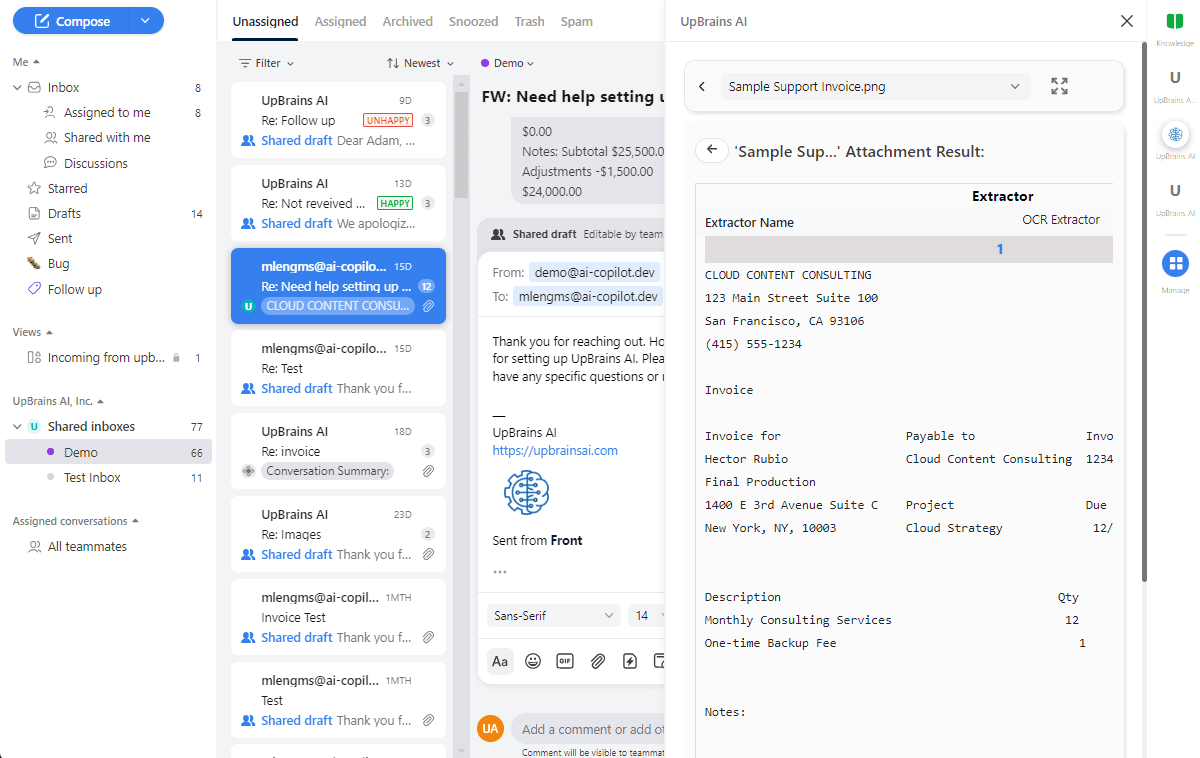Click the CLOUD CONTENT CONSU... tag

point(339,306)
